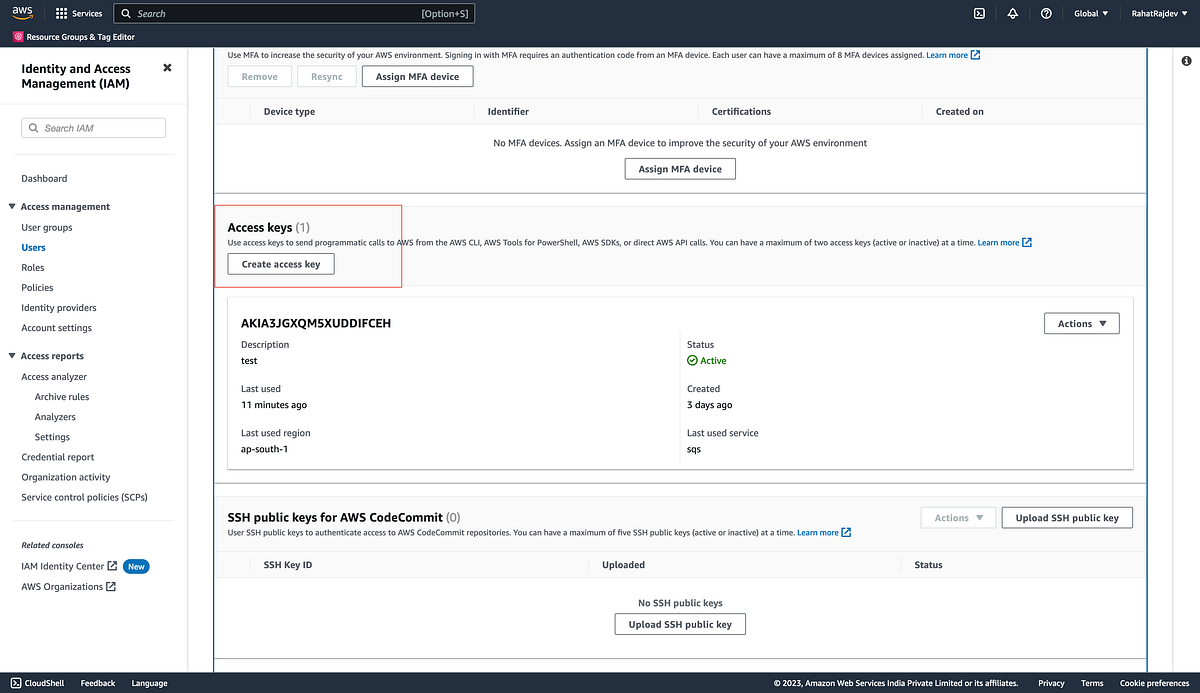Click Upload SSH public key
1200x693 pixels.
point(1066,517)
